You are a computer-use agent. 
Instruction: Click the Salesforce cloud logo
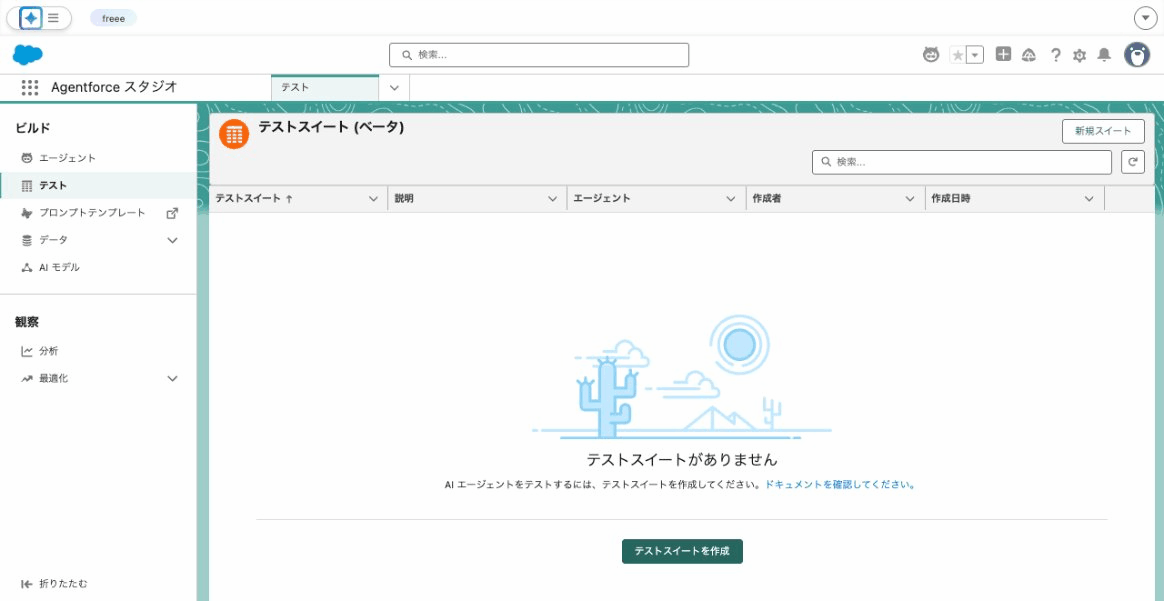coord(27,54)
